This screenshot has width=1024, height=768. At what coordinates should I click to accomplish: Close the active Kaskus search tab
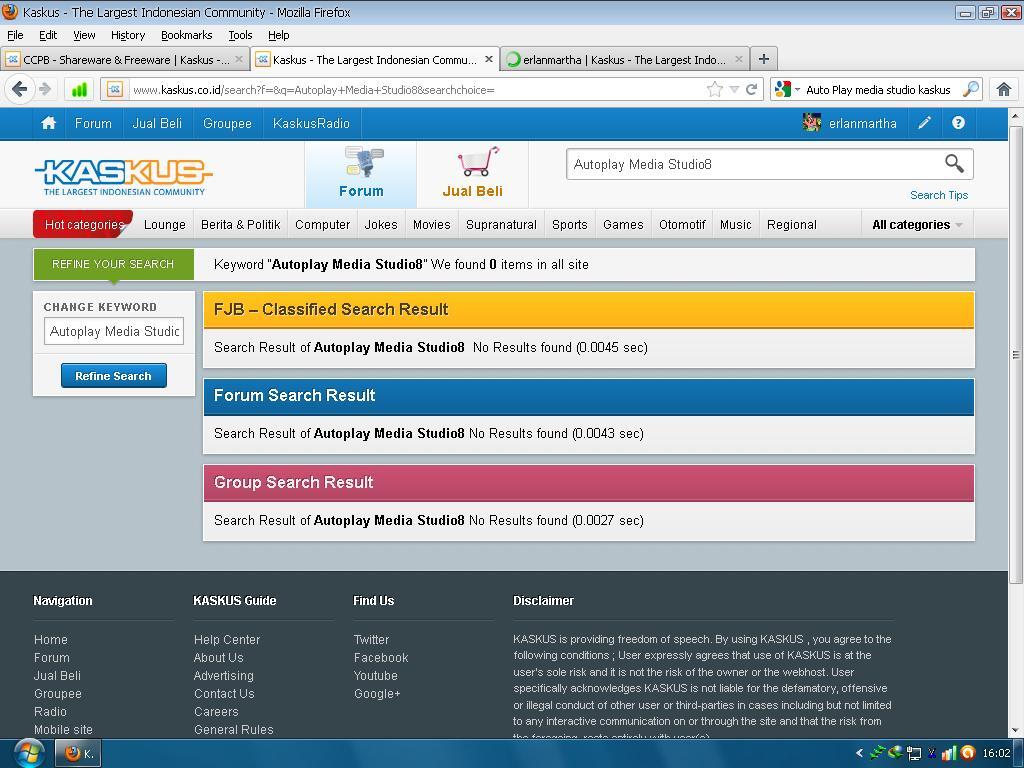point(488,59)
